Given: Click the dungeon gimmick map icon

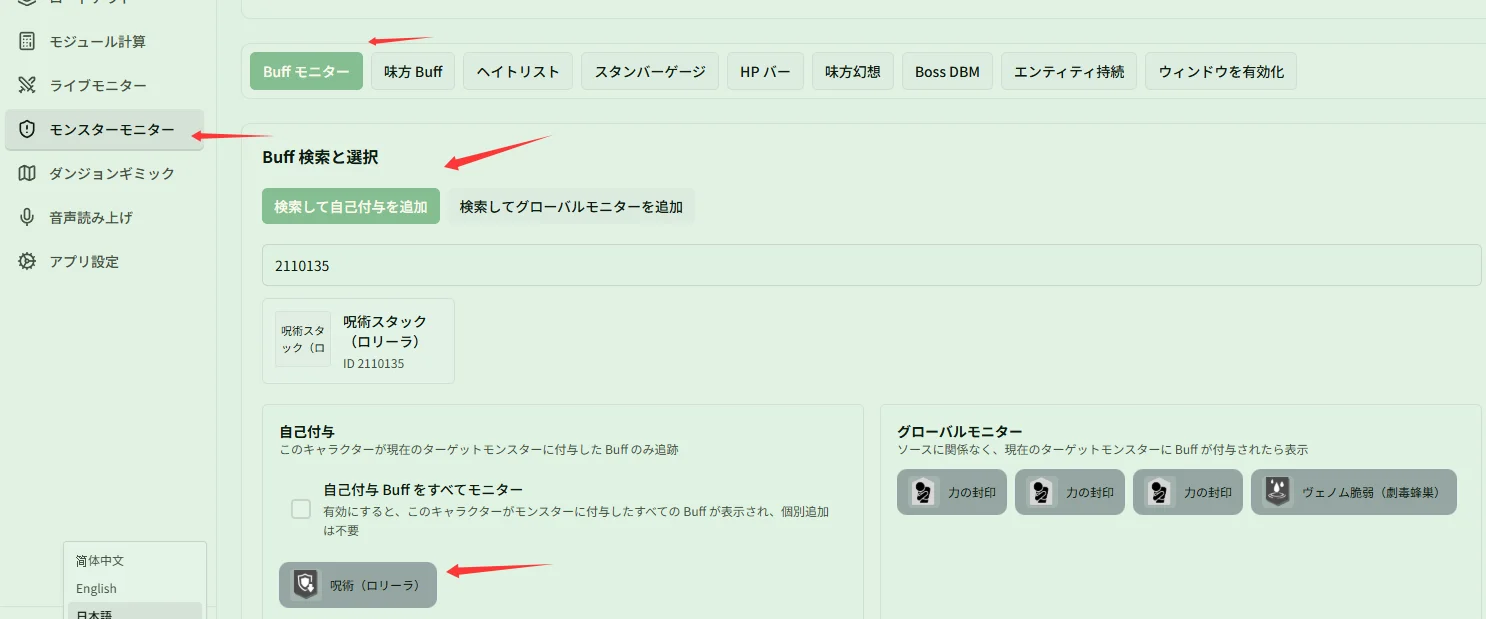Looking at the screenshot, I should pos(28,173).
